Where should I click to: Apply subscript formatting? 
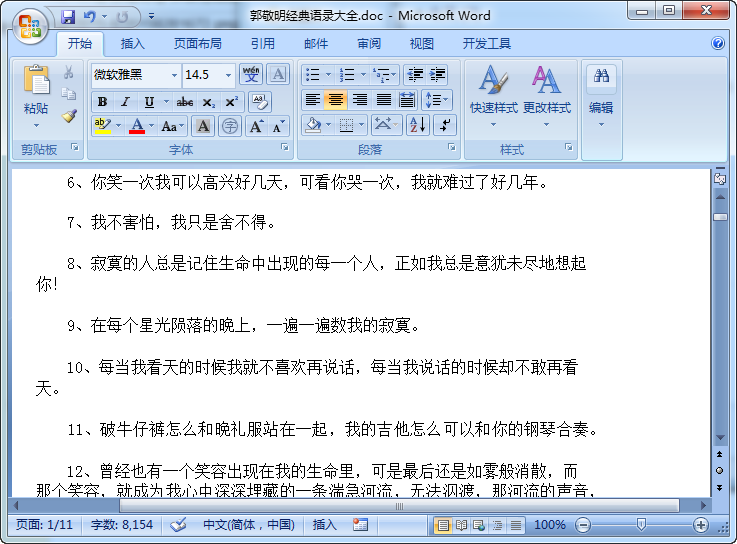pyautogui.click(x=208, y=102)
